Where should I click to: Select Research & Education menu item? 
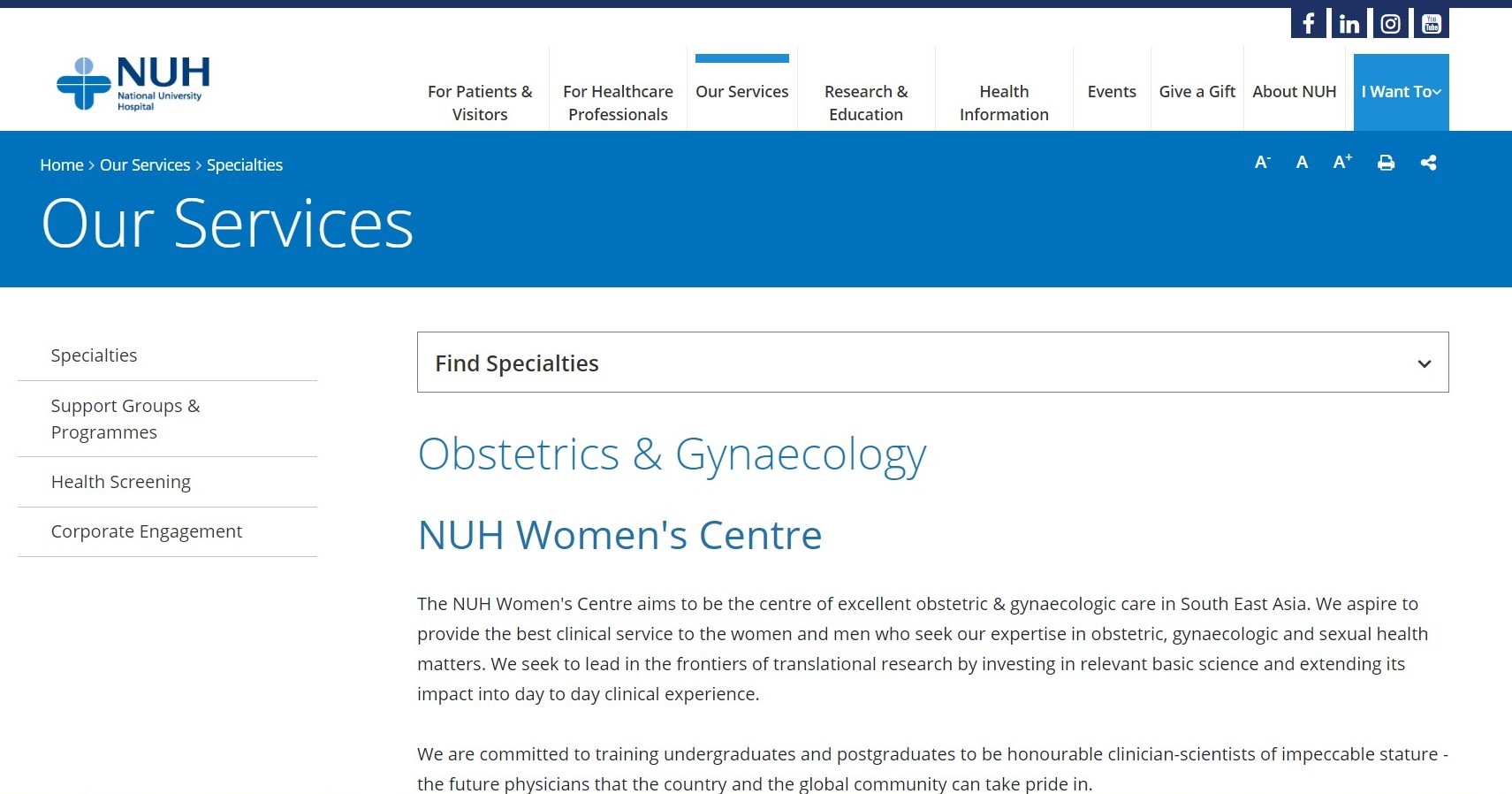(866, 103)
